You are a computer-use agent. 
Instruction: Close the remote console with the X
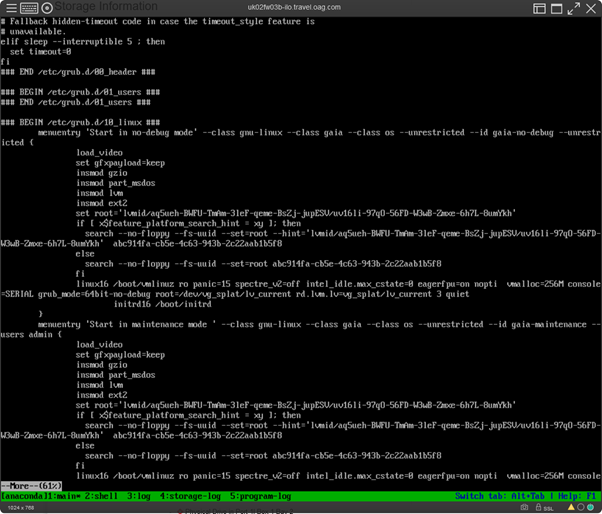pyautogui.click(x=591, y=8)
